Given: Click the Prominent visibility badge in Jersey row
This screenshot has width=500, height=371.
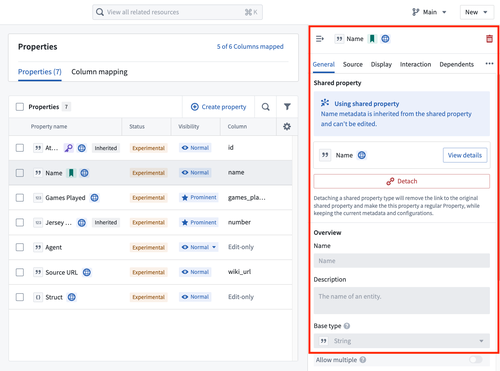Looking at the screenshot, I should 199,222.
